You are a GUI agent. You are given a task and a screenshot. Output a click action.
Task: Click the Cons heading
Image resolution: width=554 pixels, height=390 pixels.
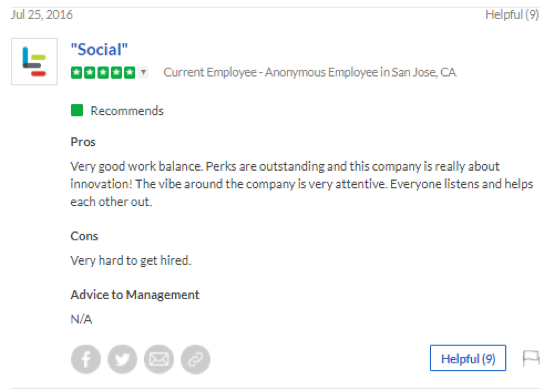click(x=84, y=236)
